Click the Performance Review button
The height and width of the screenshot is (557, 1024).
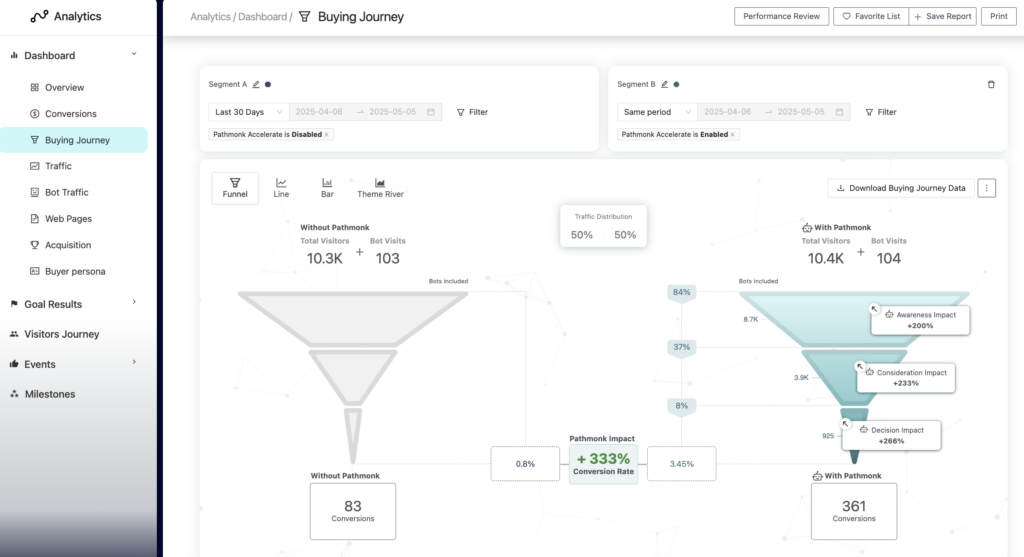[x=781, y=16]
